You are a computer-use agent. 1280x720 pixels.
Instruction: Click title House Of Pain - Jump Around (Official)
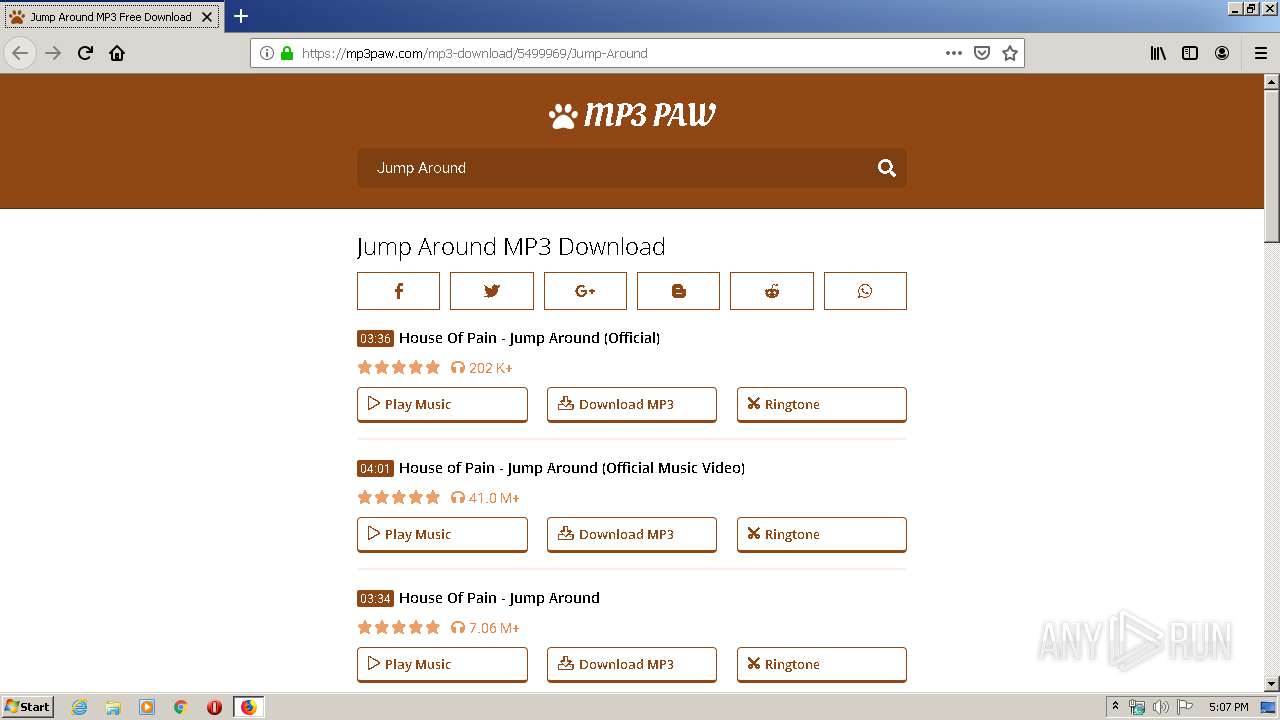[x=529, y=338]
